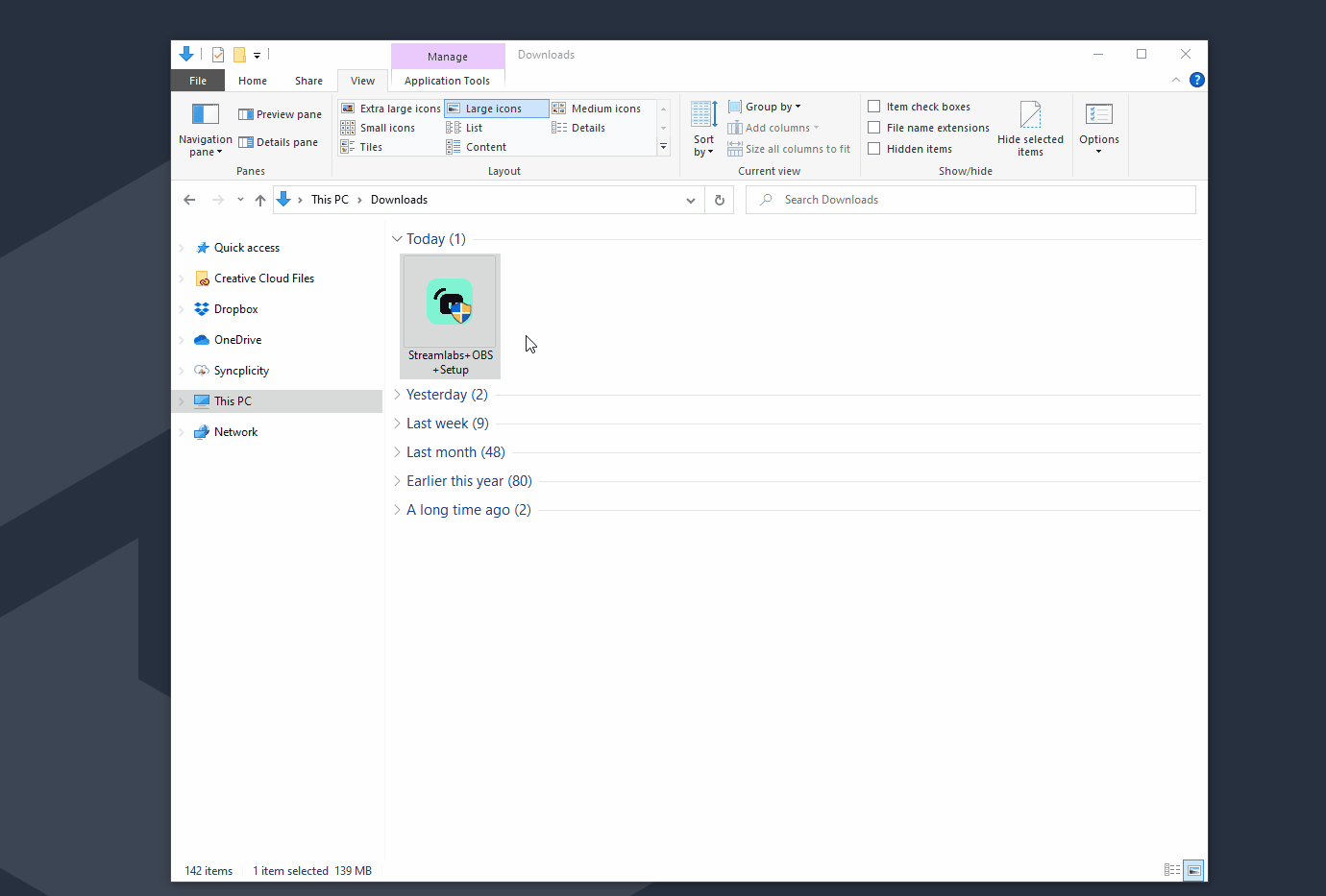Toggle the Preview pane
The width and height of the screenshot is (1326, 896).
point(279,113)
